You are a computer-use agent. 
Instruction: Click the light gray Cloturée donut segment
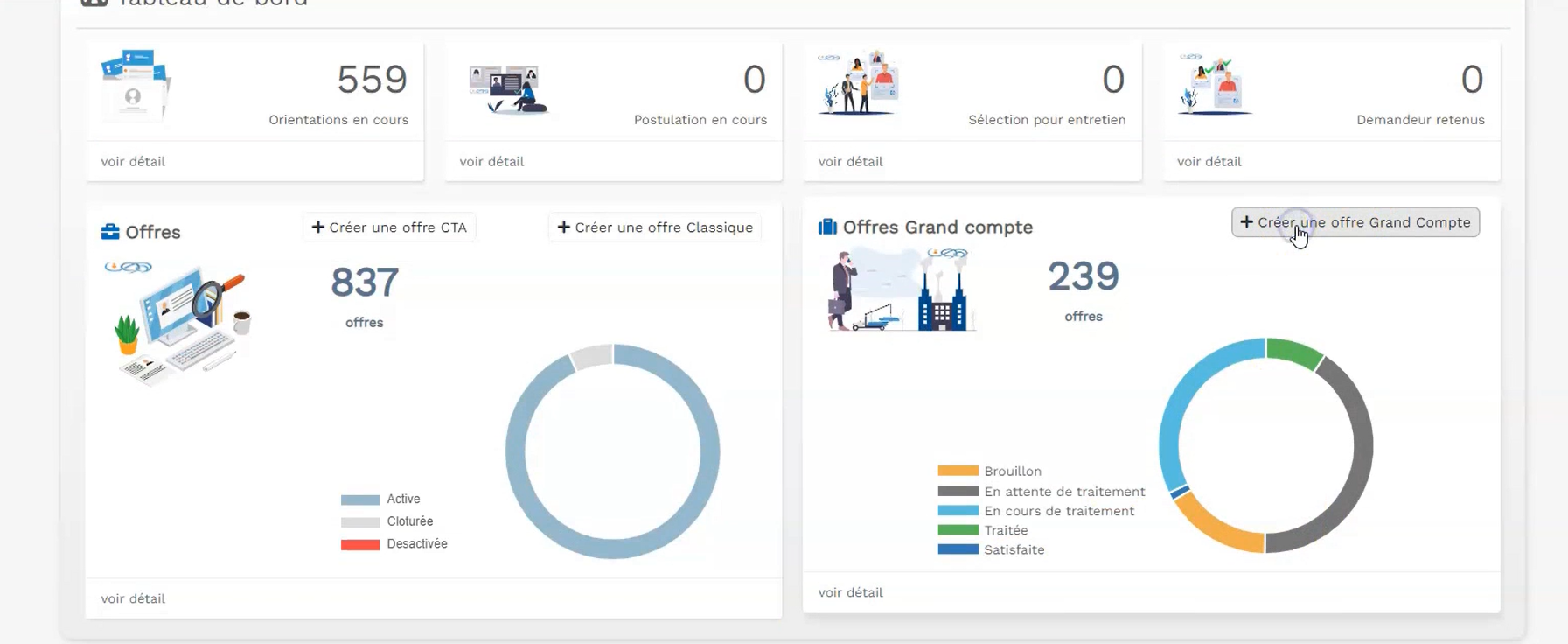[x=592, y=356]
